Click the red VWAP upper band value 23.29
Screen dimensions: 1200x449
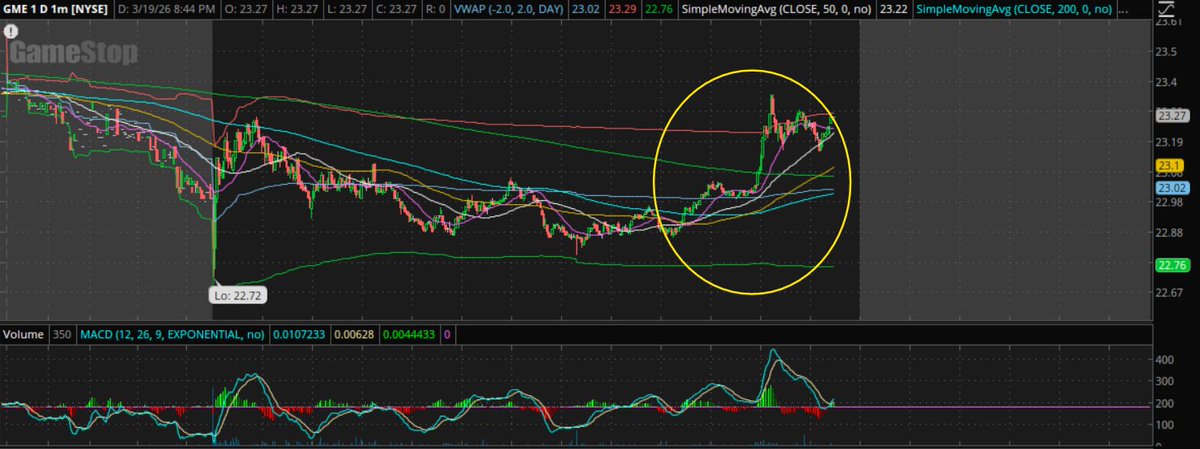pyautogui.click(x=623, y=9)
